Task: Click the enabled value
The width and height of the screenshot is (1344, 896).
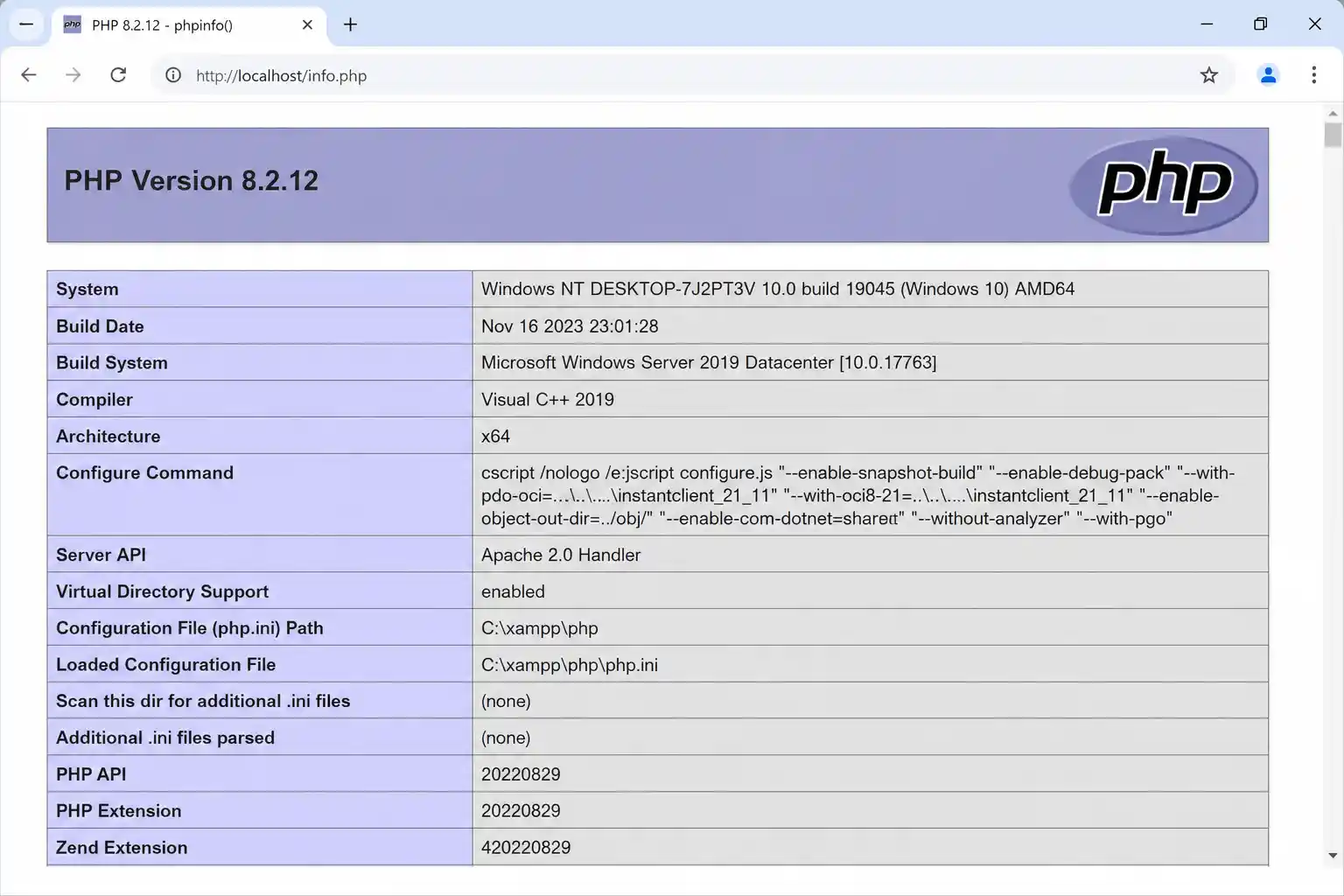Action: click(x=513, y=592)
